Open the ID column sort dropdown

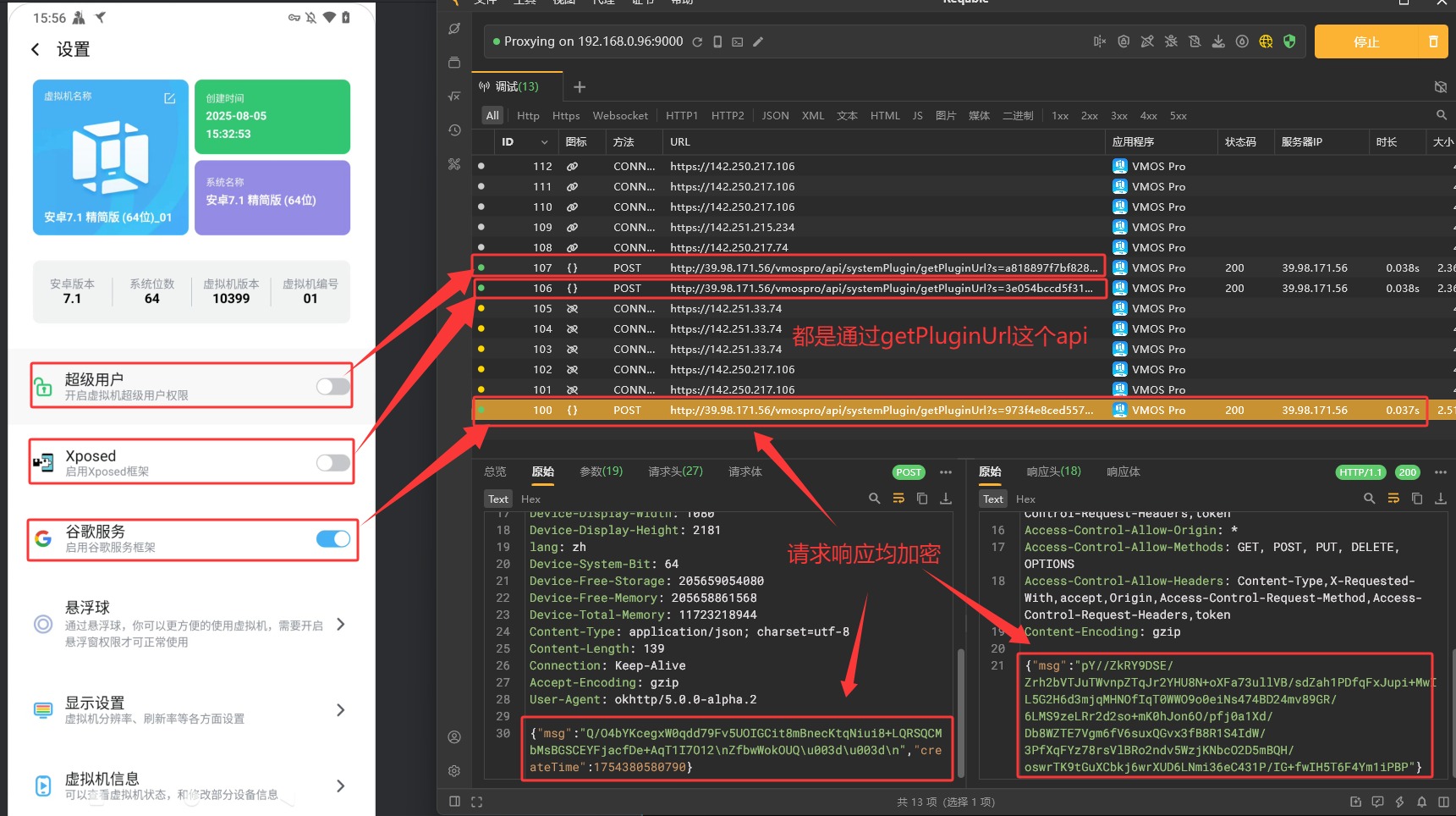[x=544, y=142]
